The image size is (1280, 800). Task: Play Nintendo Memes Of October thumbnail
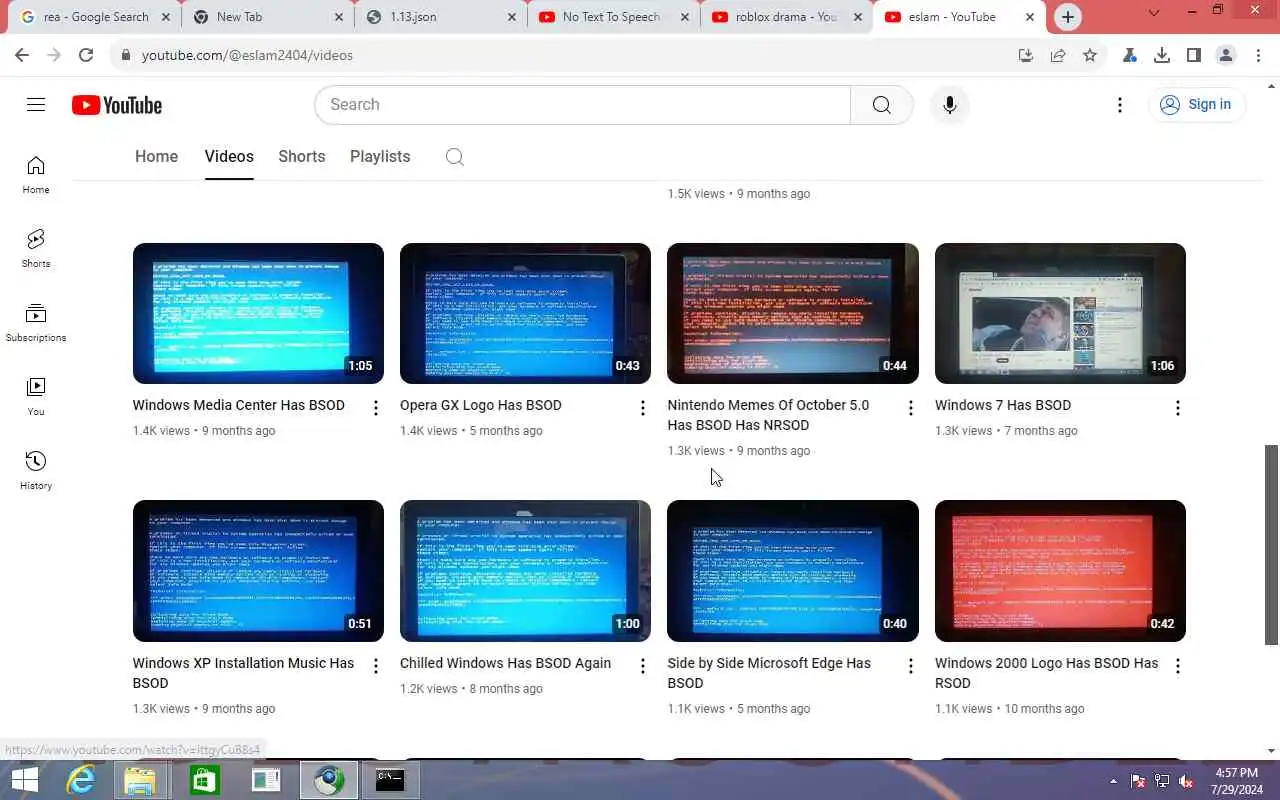[793, 313]
